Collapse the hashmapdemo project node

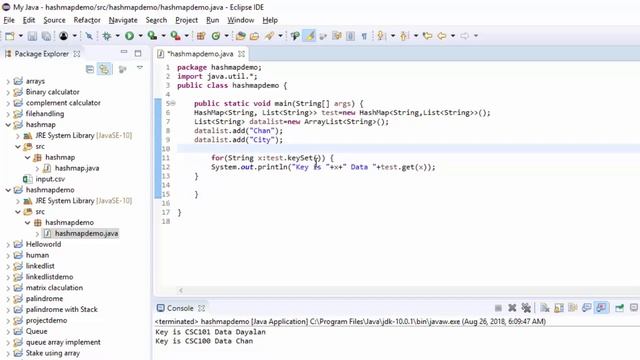8,190
